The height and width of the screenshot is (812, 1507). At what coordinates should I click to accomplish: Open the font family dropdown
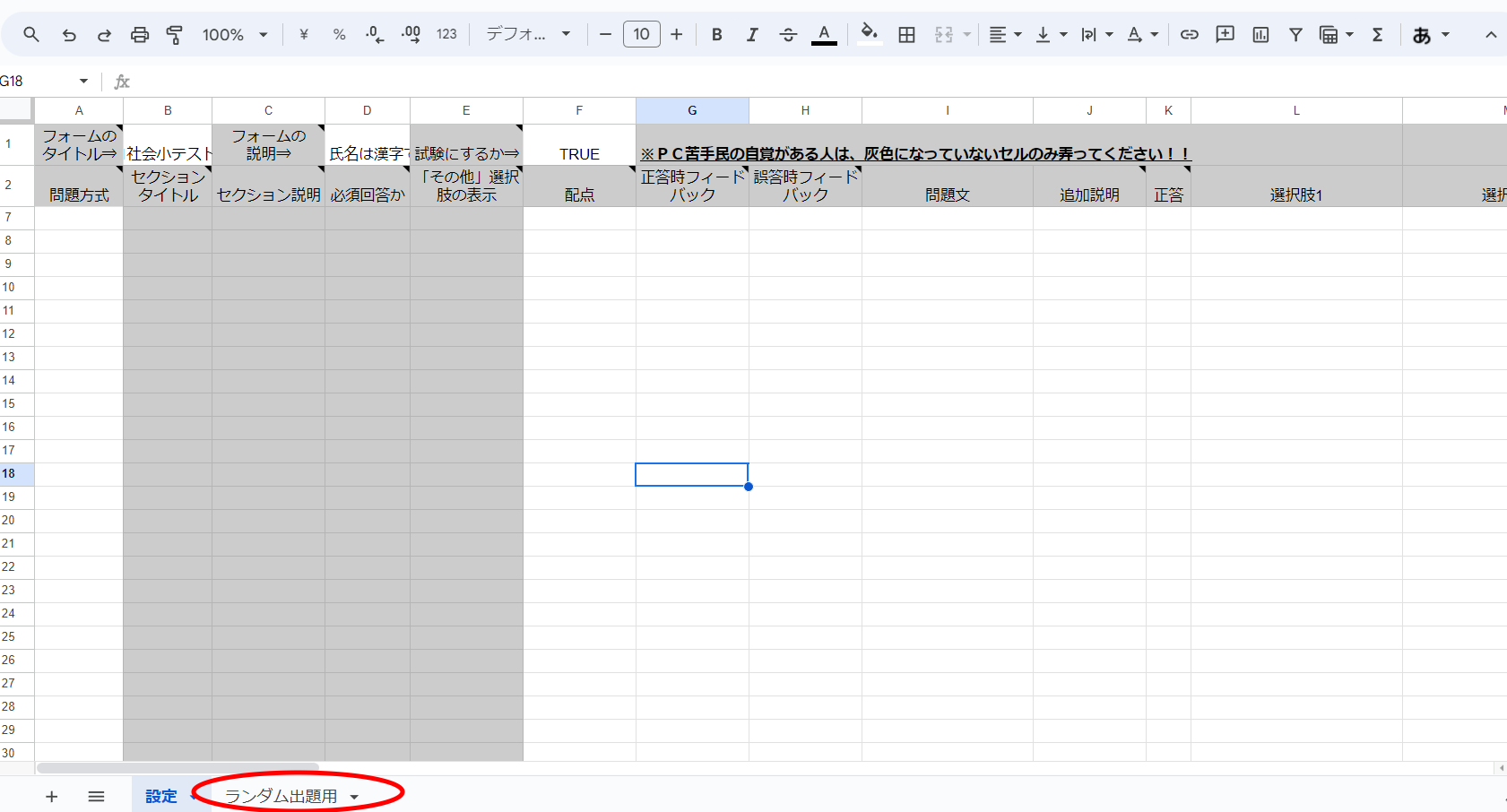(528, 34)
